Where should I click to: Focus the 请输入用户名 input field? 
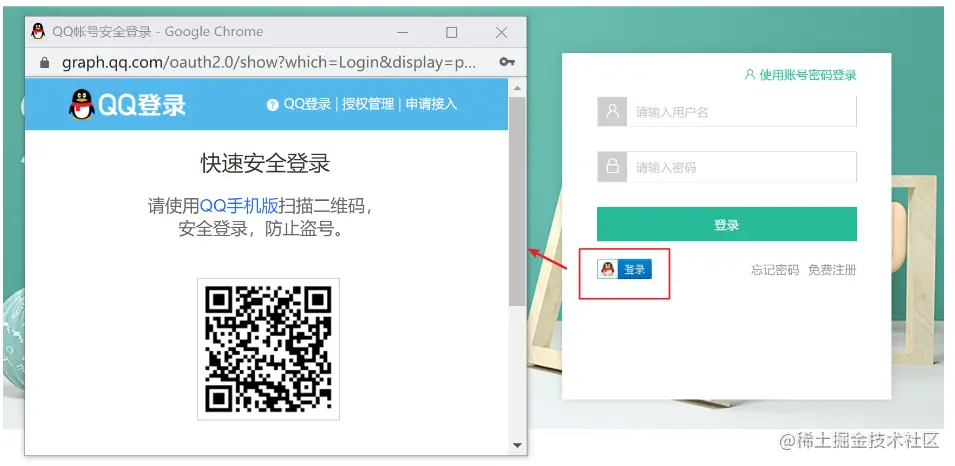click(741, 111)
